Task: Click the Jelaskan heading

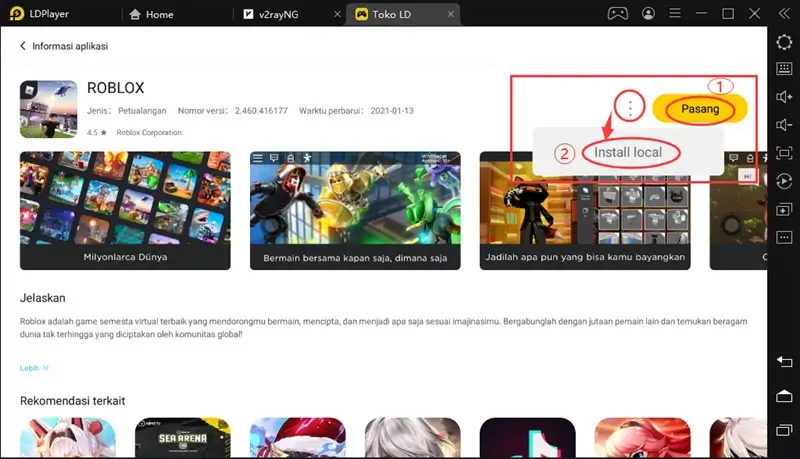Action: [42, 298]
